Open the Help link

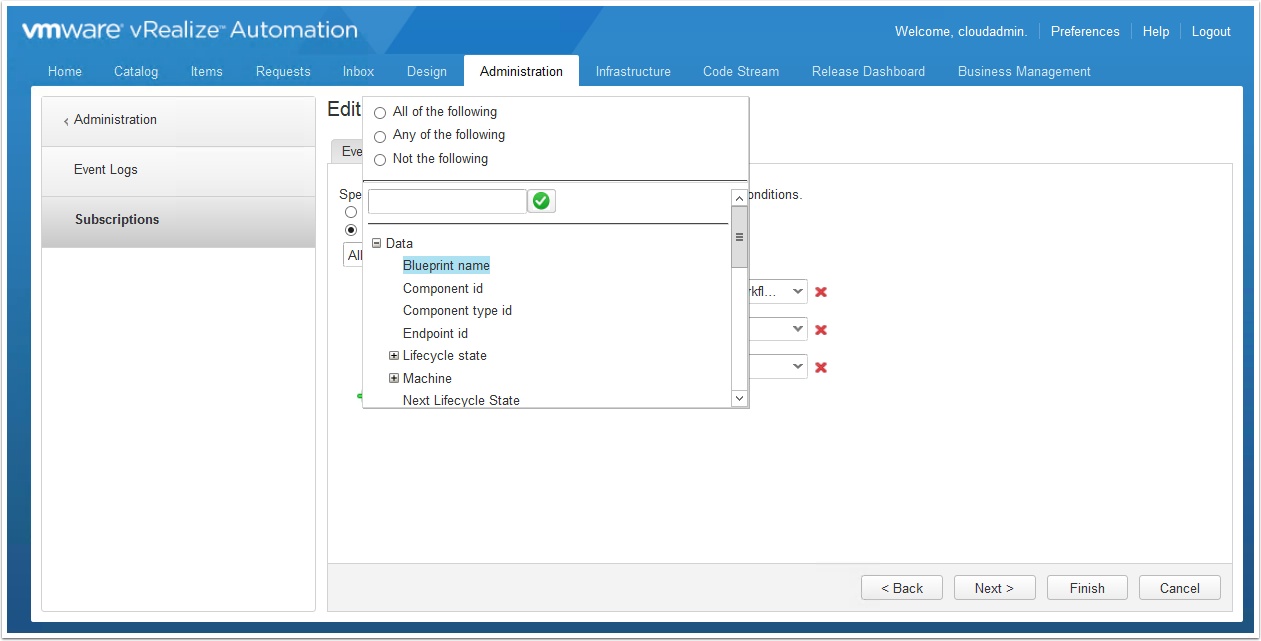tap(1156, 32)
